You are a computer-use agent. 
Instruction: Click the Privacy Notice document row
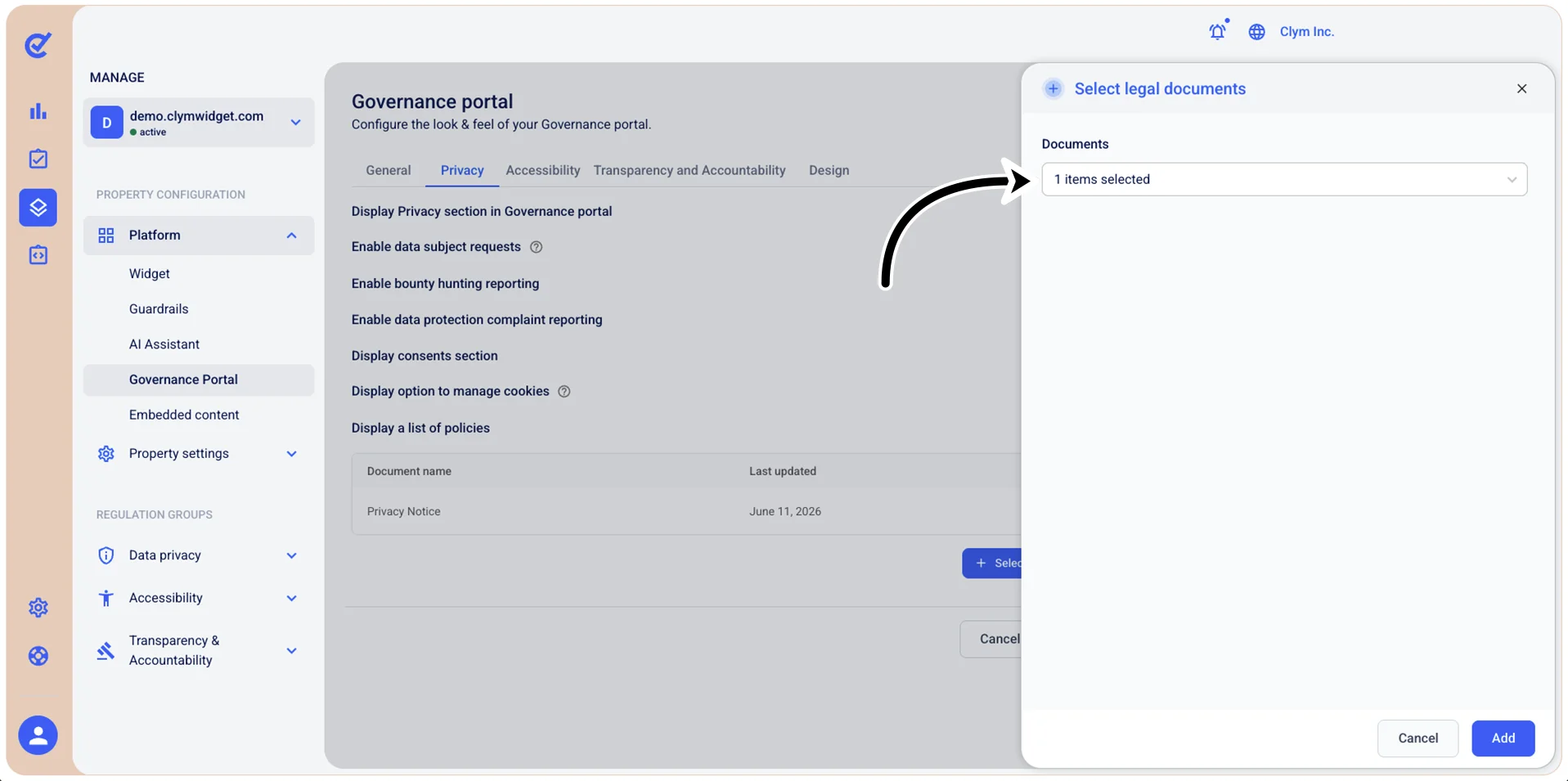click(687, 511)
